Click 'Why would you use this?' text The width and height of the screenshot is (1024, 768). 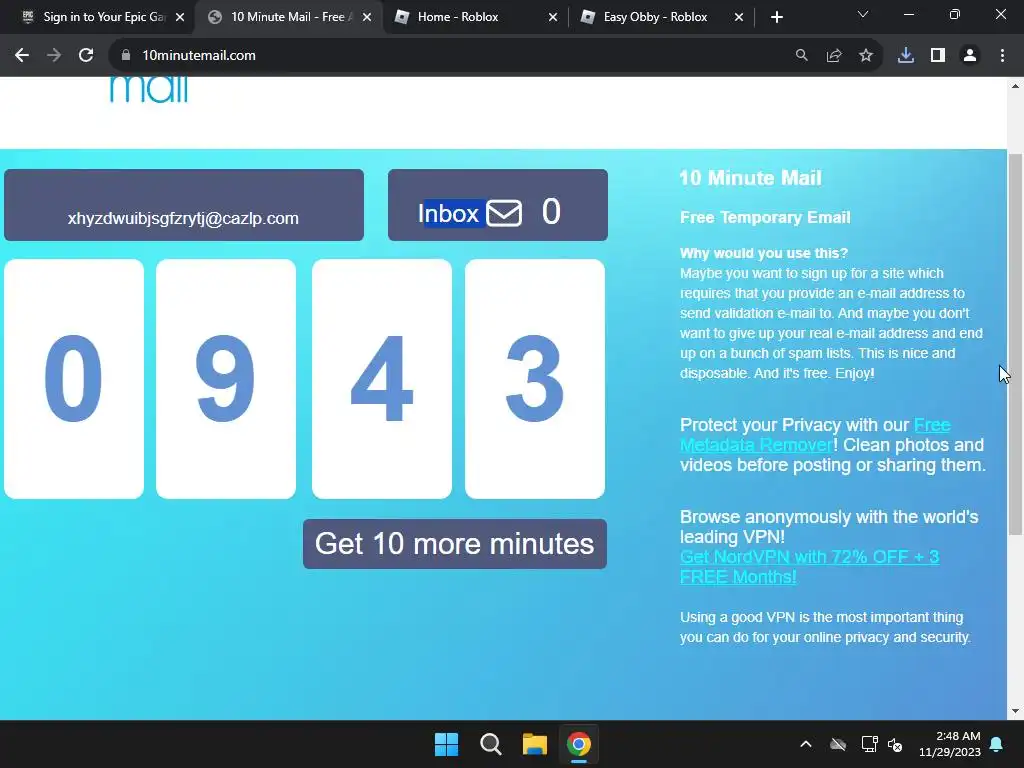coord(763,253)
